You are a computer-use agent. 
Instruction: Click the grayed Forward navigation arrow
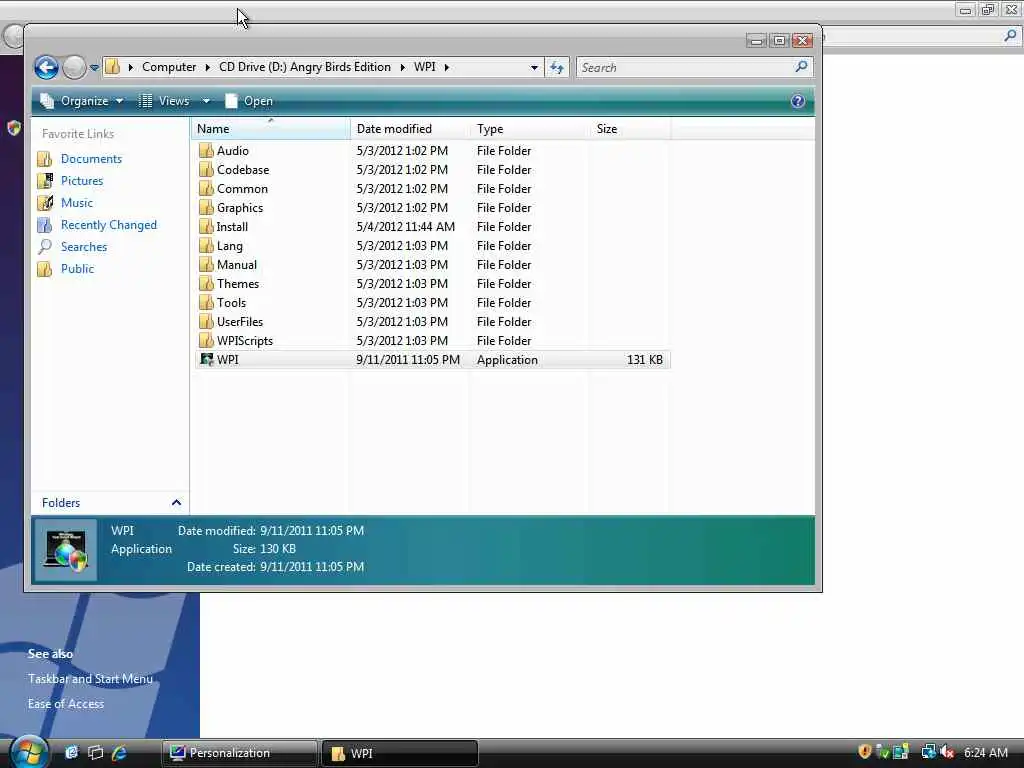coord(74,67)
